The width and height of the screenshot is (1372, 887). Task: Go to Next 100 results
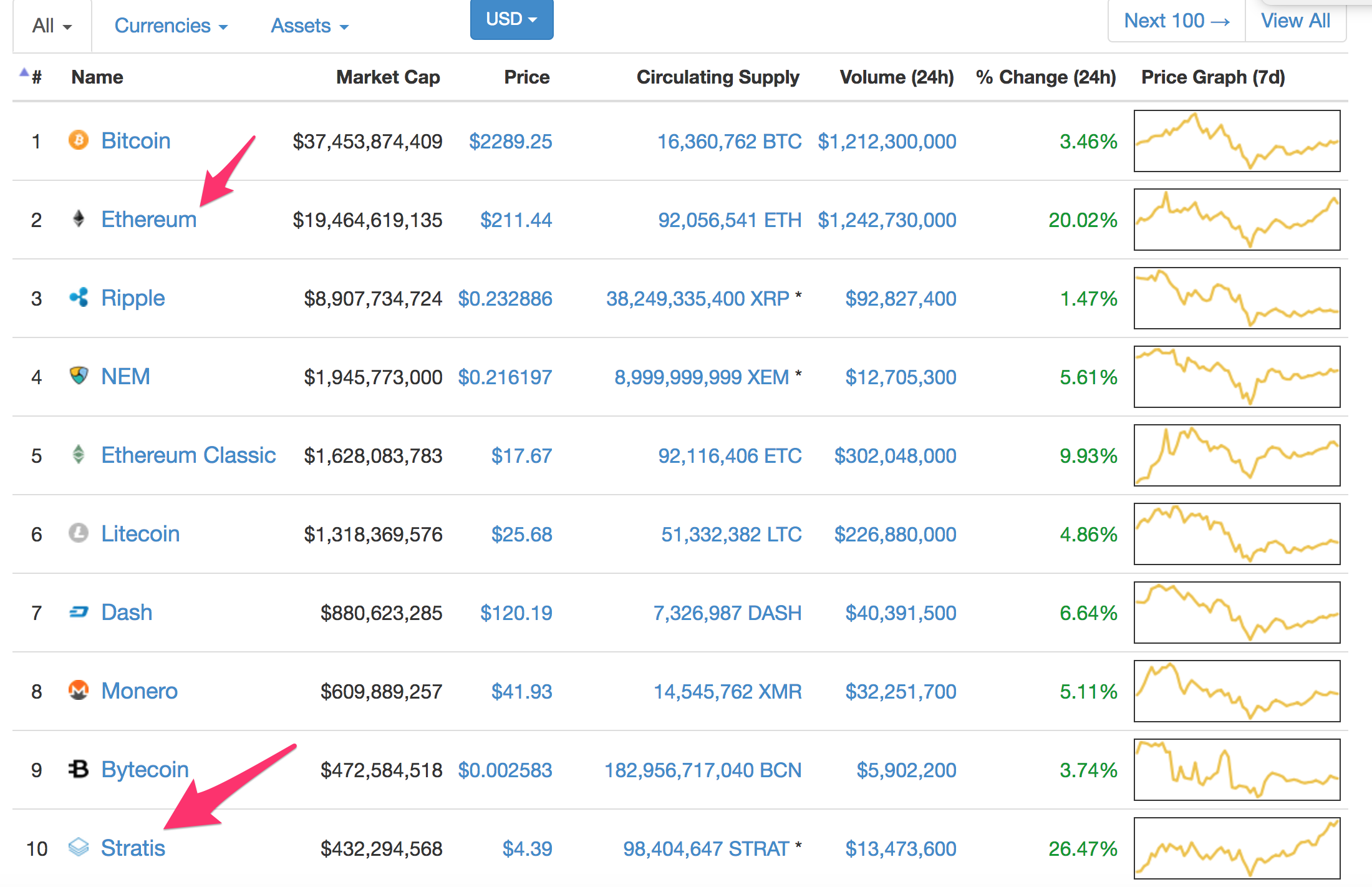pyautogui.click(x=1176, y=21)
